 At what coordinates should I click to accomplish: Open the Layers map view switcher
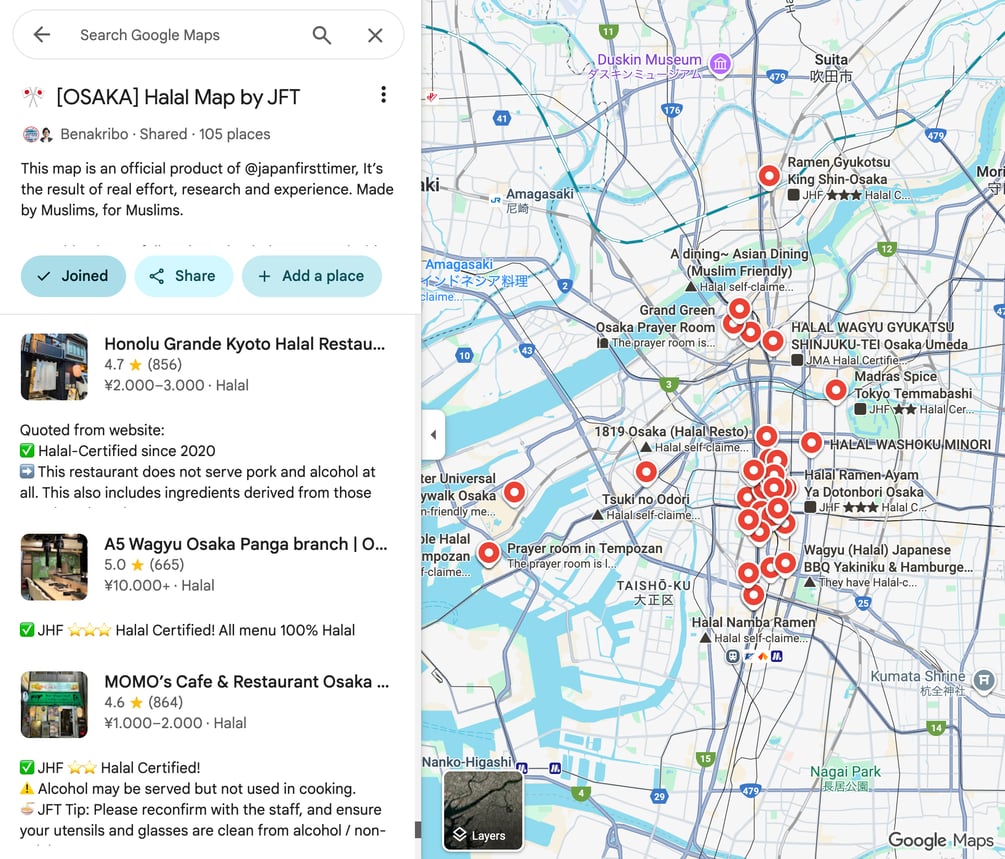coord(483,811)
